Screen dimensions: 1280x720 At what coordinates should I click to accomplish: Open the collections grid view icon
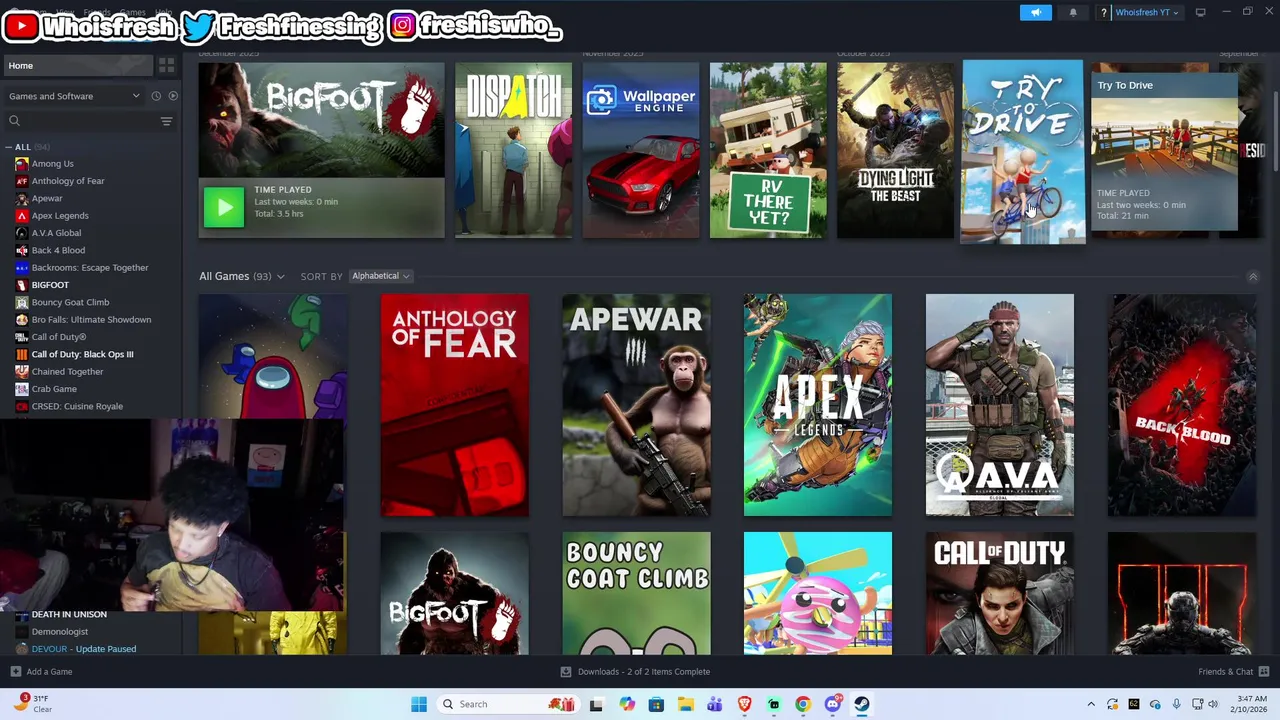(167, 65)
